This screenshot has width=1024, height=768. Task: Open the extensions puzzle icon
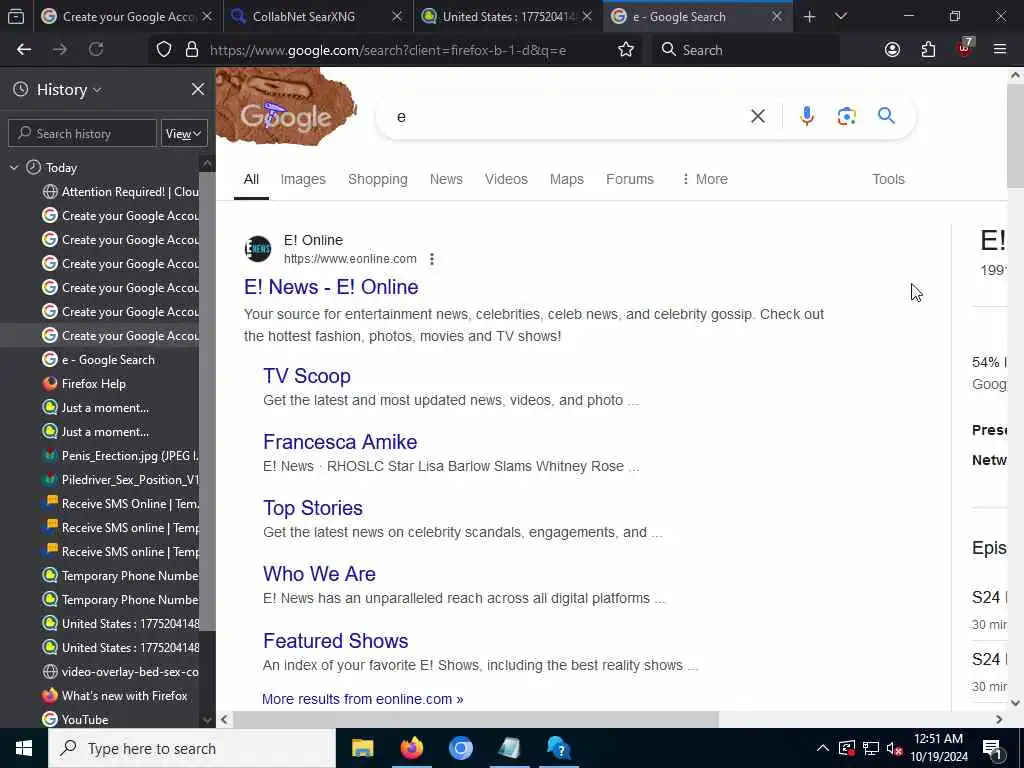tap(928, 50)
